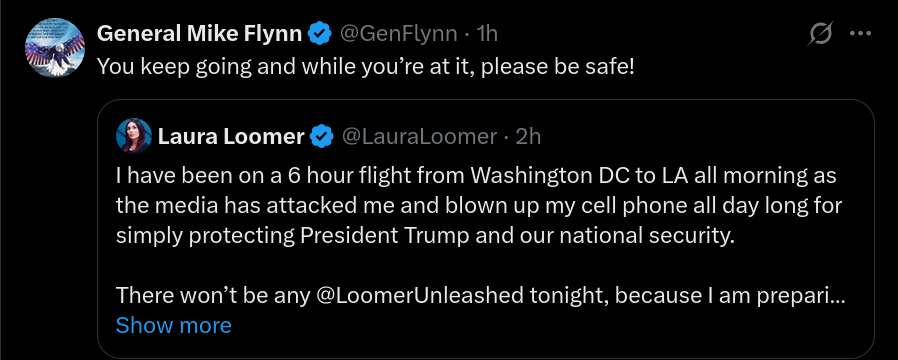Screen dimensions: 898x360
Task: Click the @LauraLoomer handle
Action: [x=419, y=137]
